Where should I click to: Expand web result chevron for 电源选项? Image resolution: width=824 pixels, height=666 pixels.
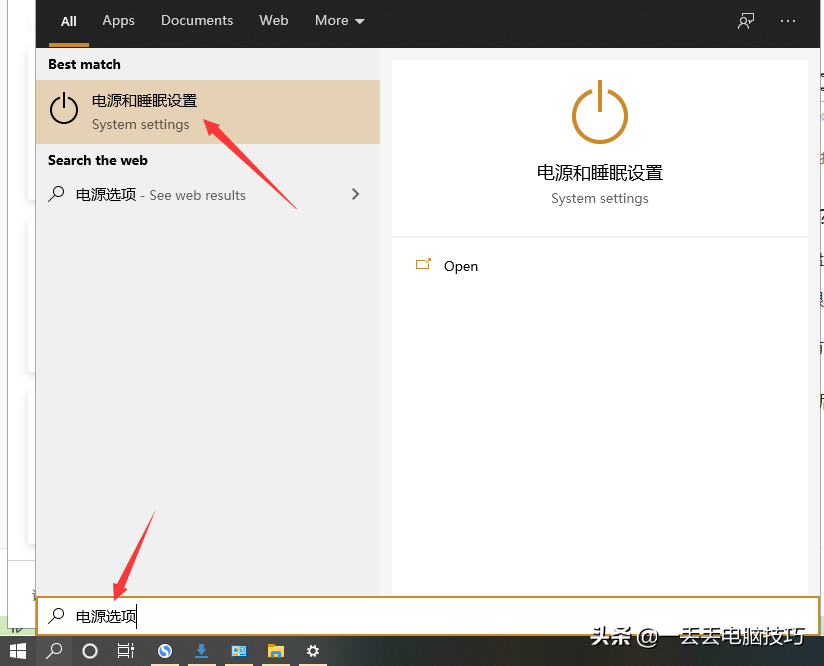coord(355,195)
